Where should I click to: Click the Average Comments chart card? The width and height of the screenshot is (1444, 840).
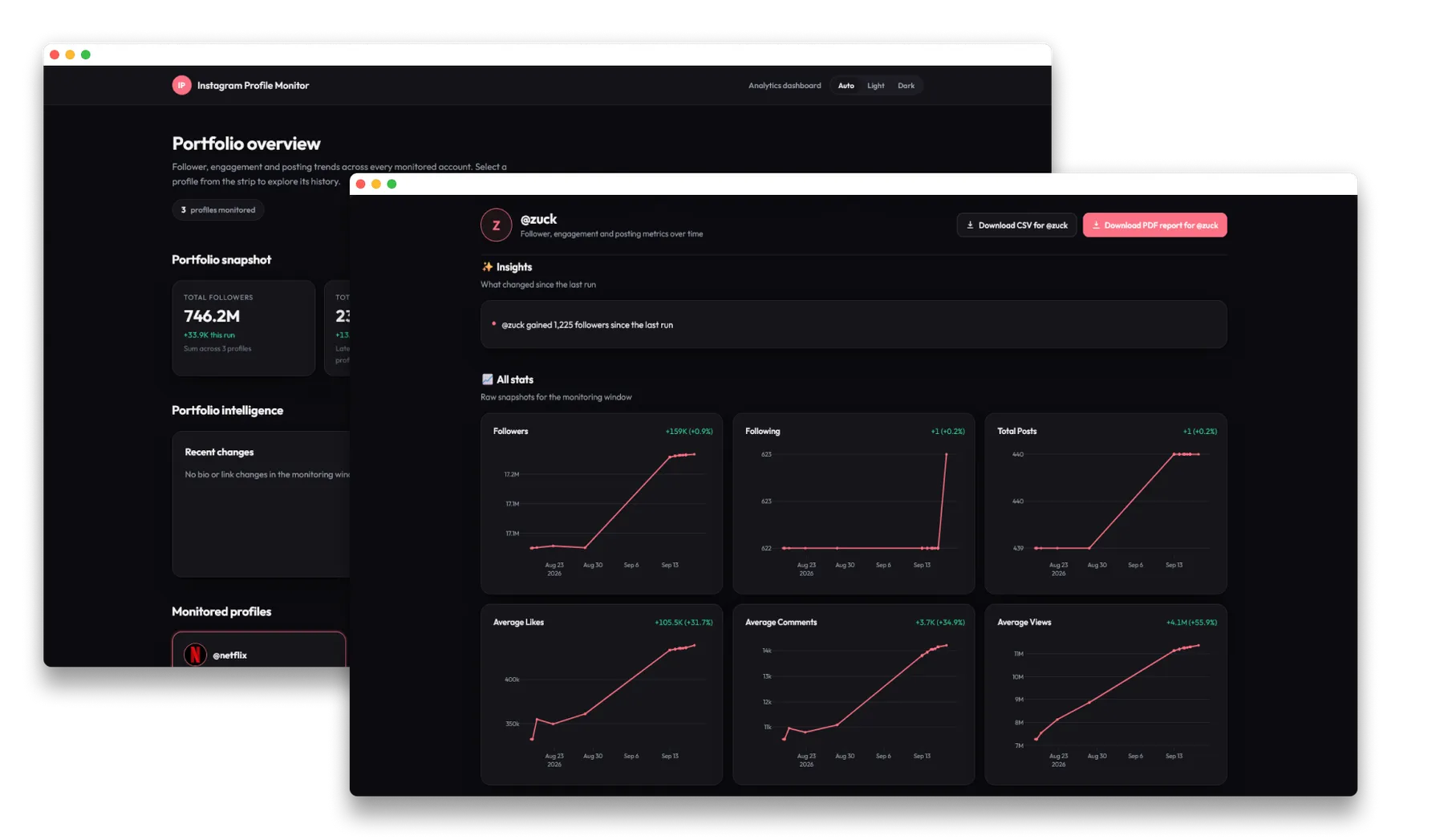[854, 695]
